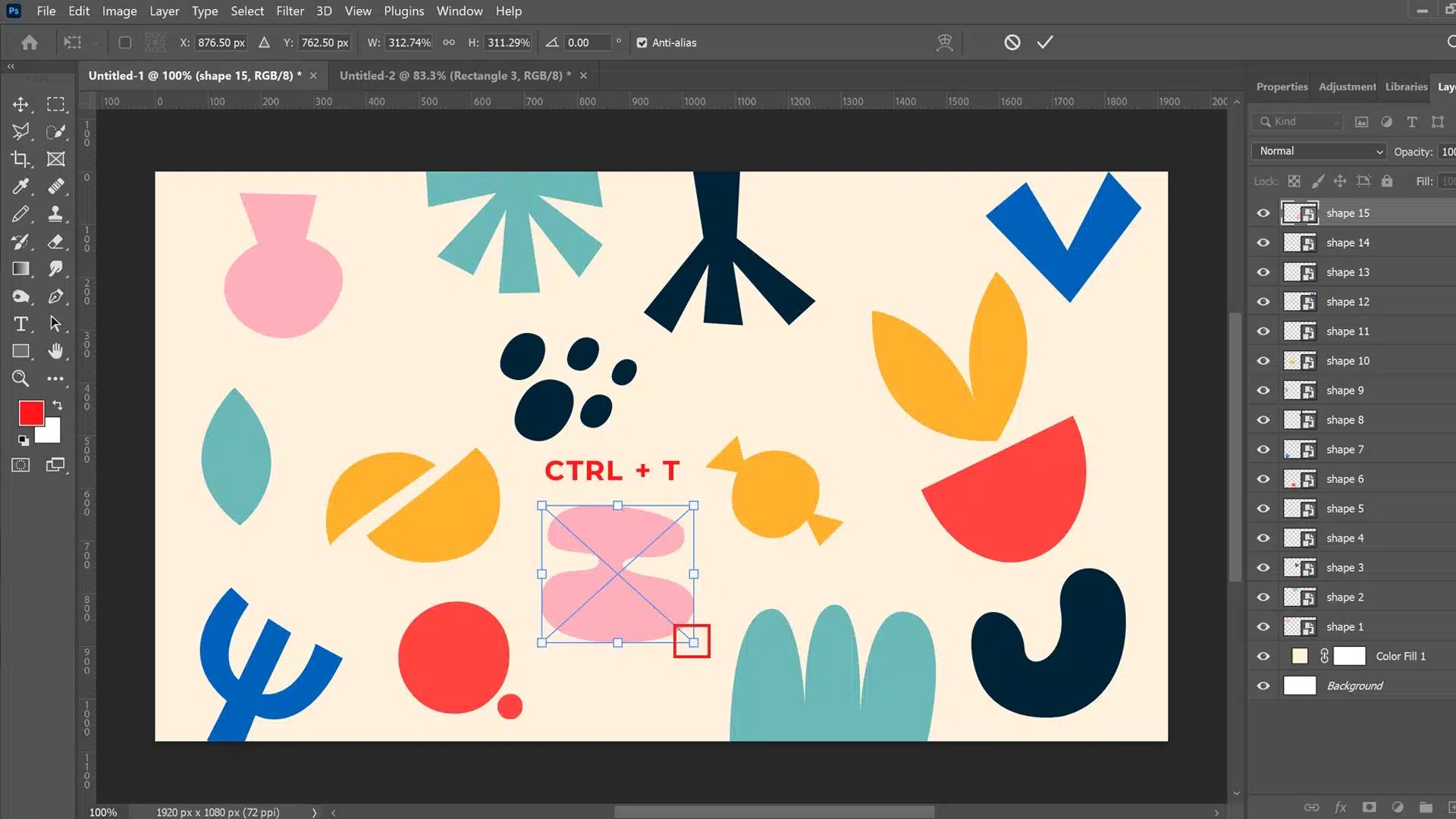The width and height of the screenshot is (1456, 819).
Task: Toggle the Anti-alias checkbox
Action: (642, 42)
